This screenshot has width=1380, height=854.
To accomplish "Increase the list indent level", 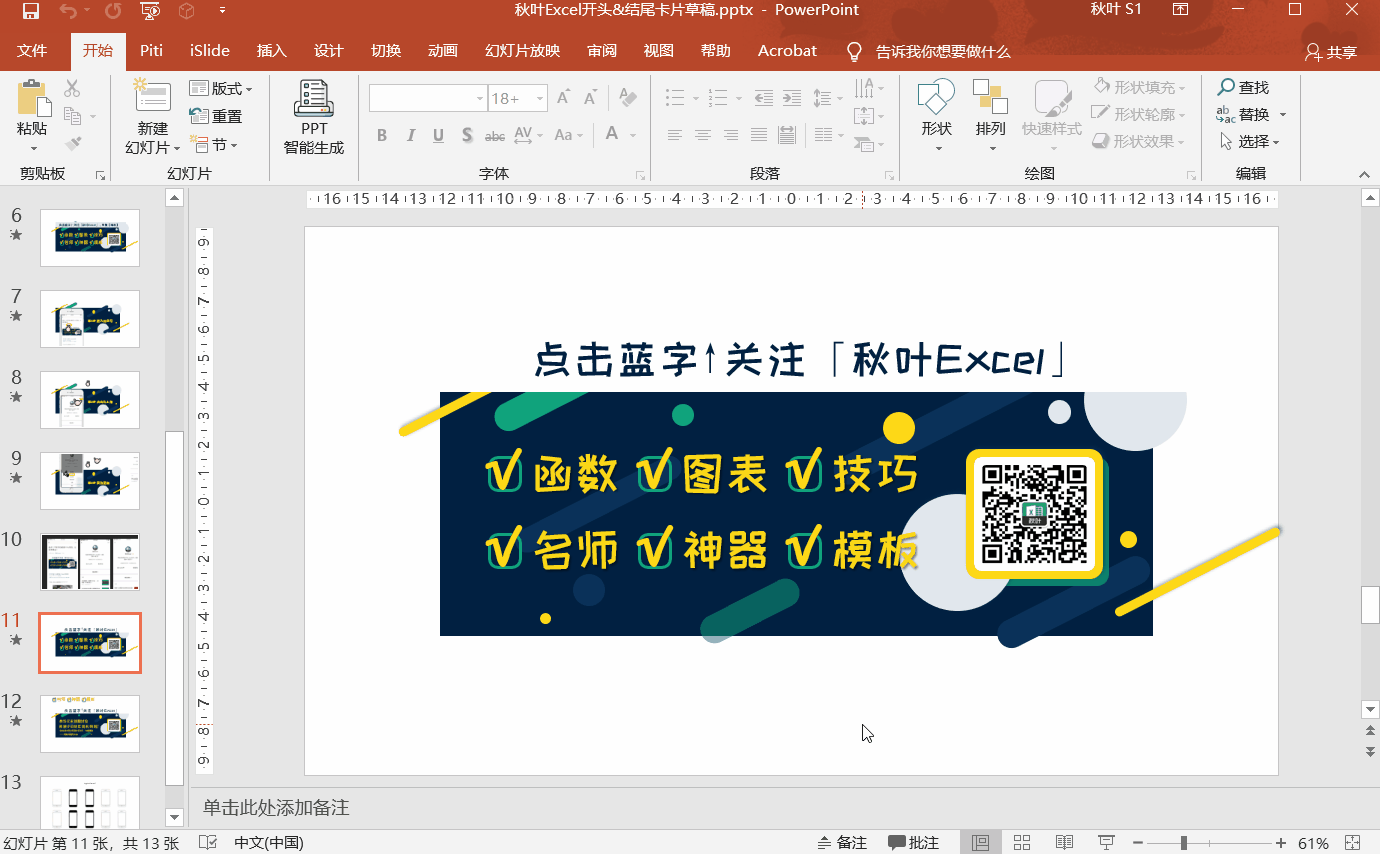I will [791, 98].
